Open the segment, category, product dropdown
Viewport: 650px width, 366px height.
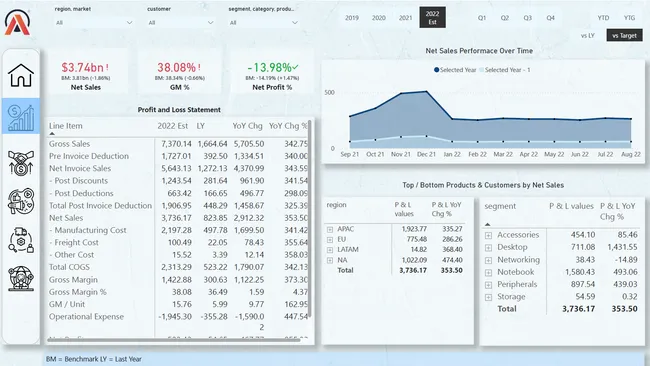[264, 22]
